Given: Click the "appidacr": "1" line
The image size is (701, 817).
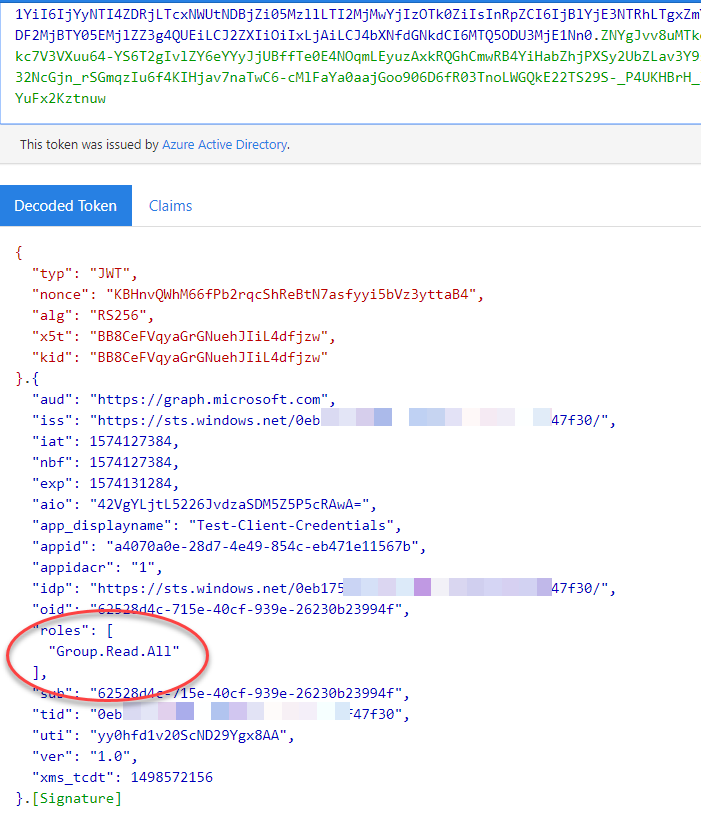Looking at the screenshot, I should pyautogui.click(x=97, y=567).
